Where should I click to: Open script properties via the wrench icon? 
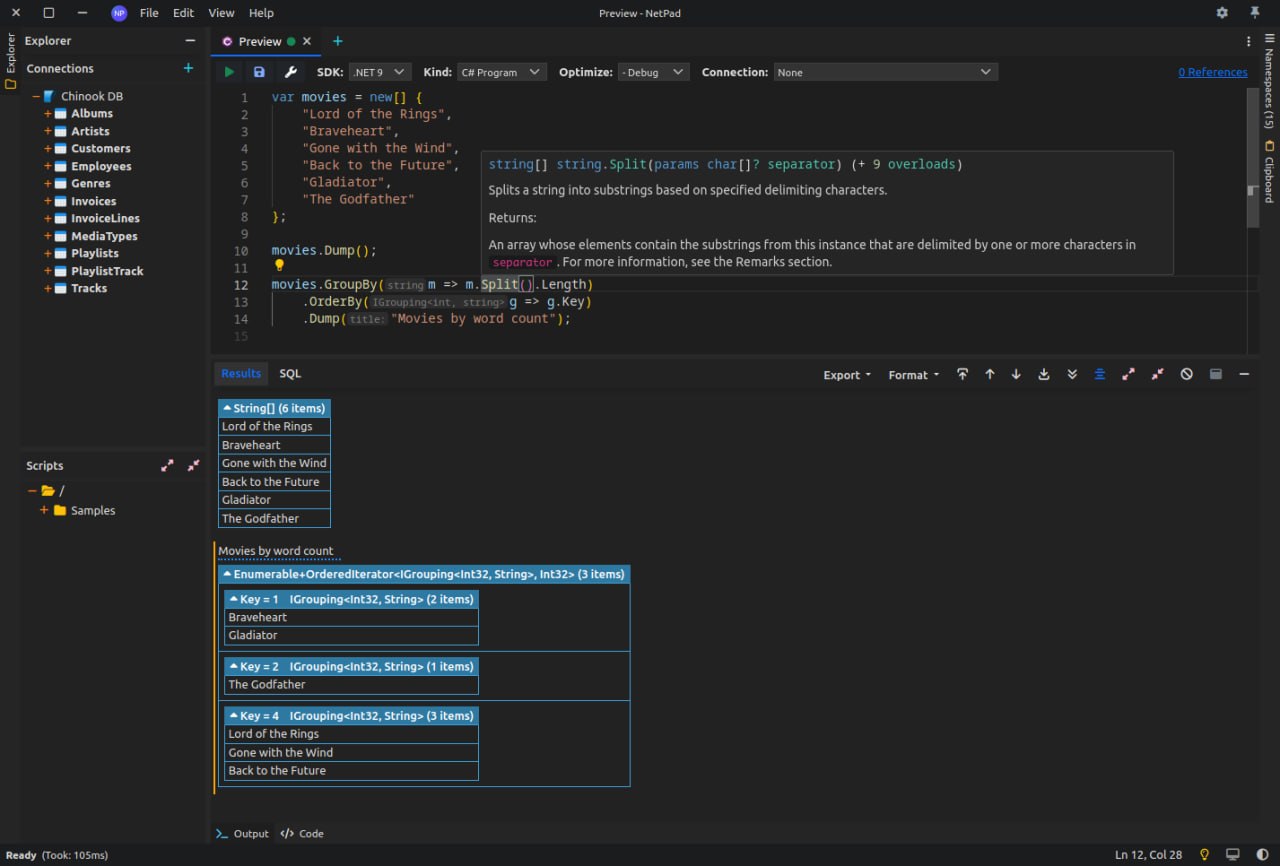tap(290, 72)
